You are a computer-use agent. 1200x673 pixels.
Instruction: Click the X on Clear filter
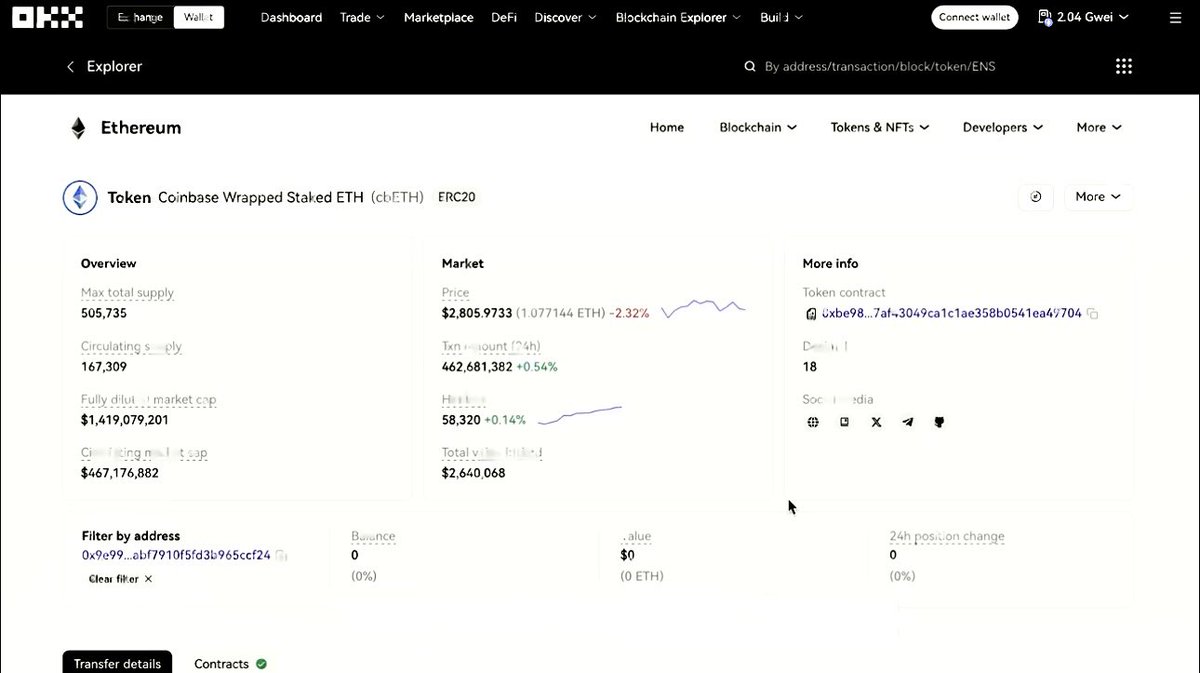click(x=148, y=579)
